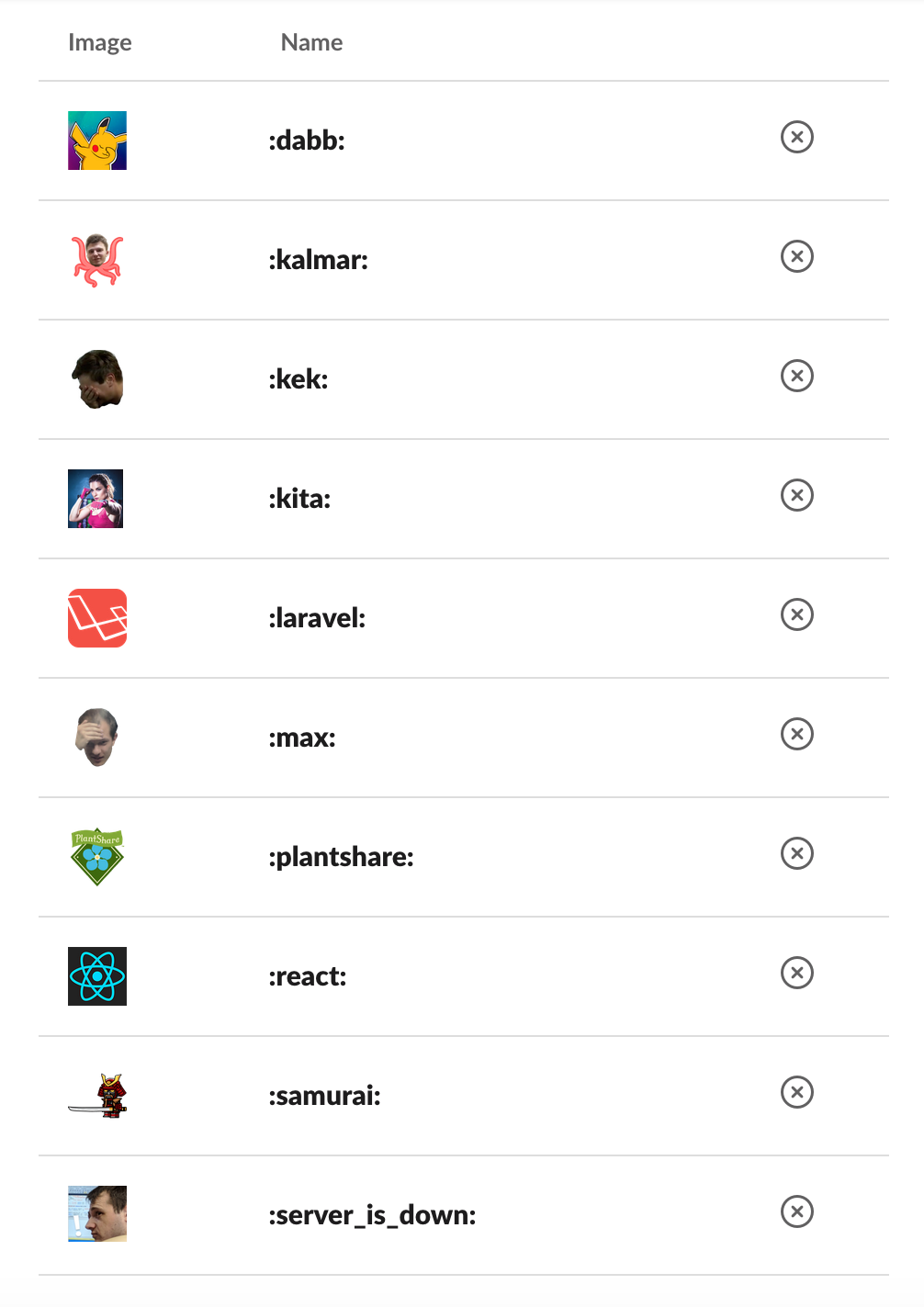Select the React atom logo emoji

point(96,975)
